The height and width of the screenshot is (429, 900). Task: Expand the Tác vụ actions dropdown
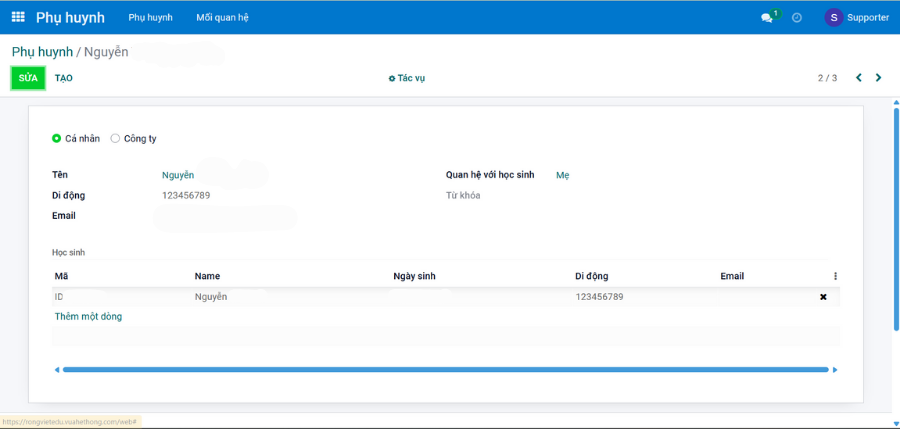pos(407,78)
